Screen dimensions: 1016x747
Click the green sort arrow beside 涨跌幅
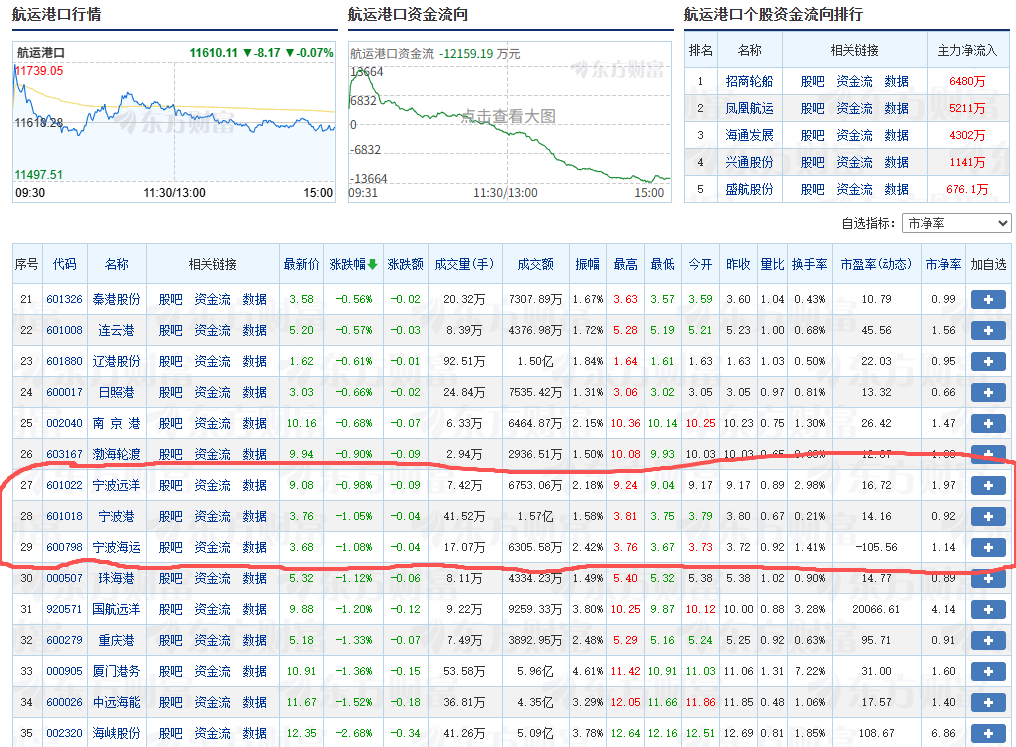pos(373,264)
